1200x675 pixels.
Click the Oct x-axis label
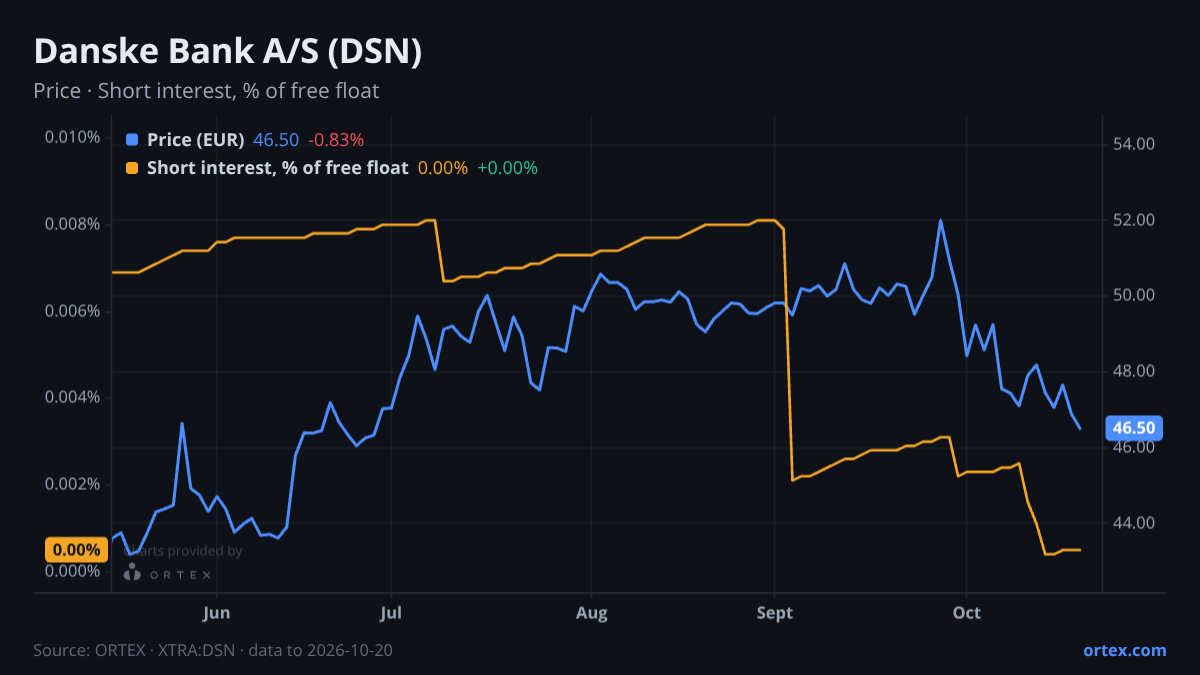tap(966, 612)
